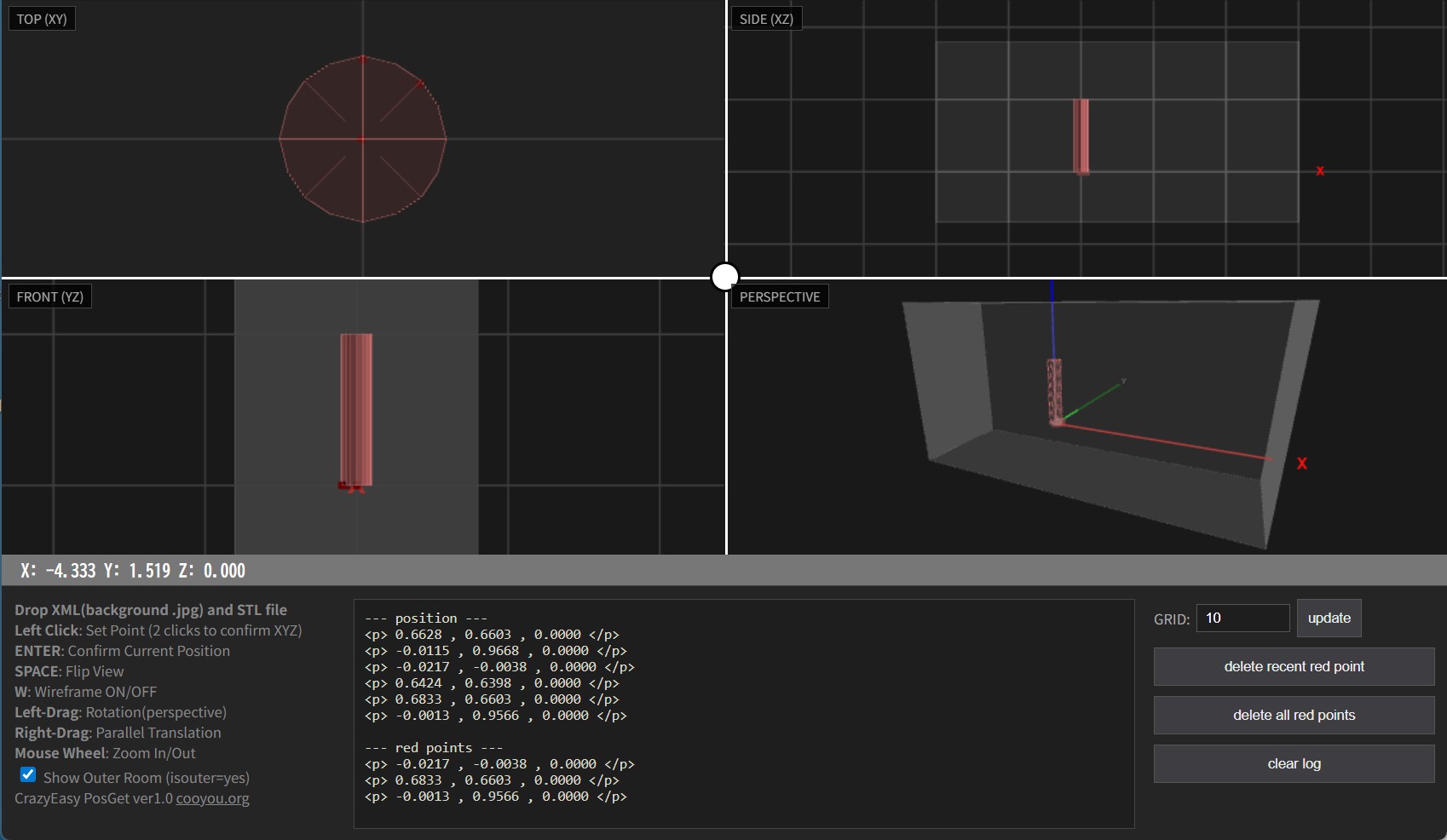Select the cylinder in the SIDE view
The height and width of the screenshot is (840, 1447).
pos(1081,136)
